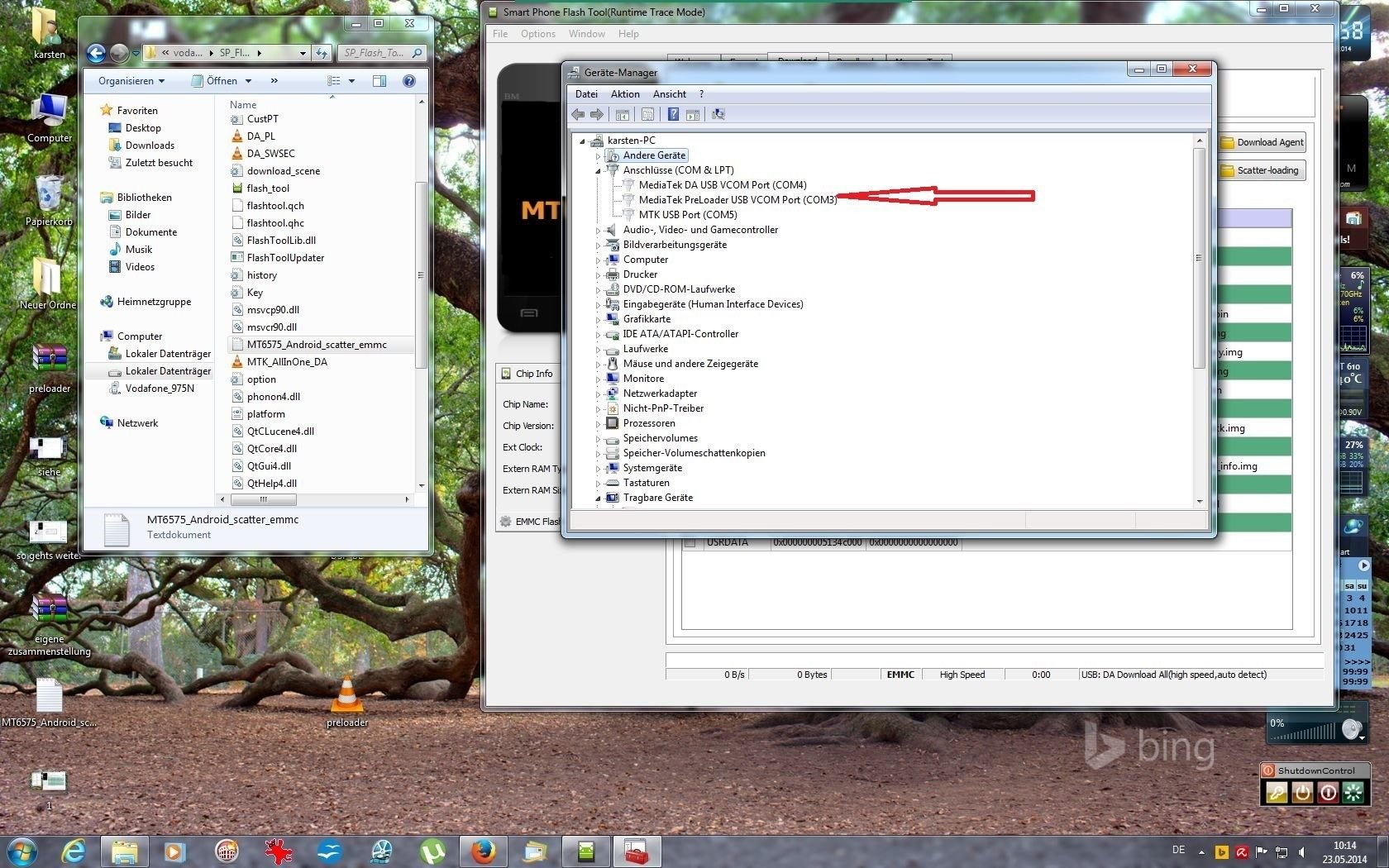Click ShutdownControl green restart button
The image size is (1389, 868).
point(1353,793)
